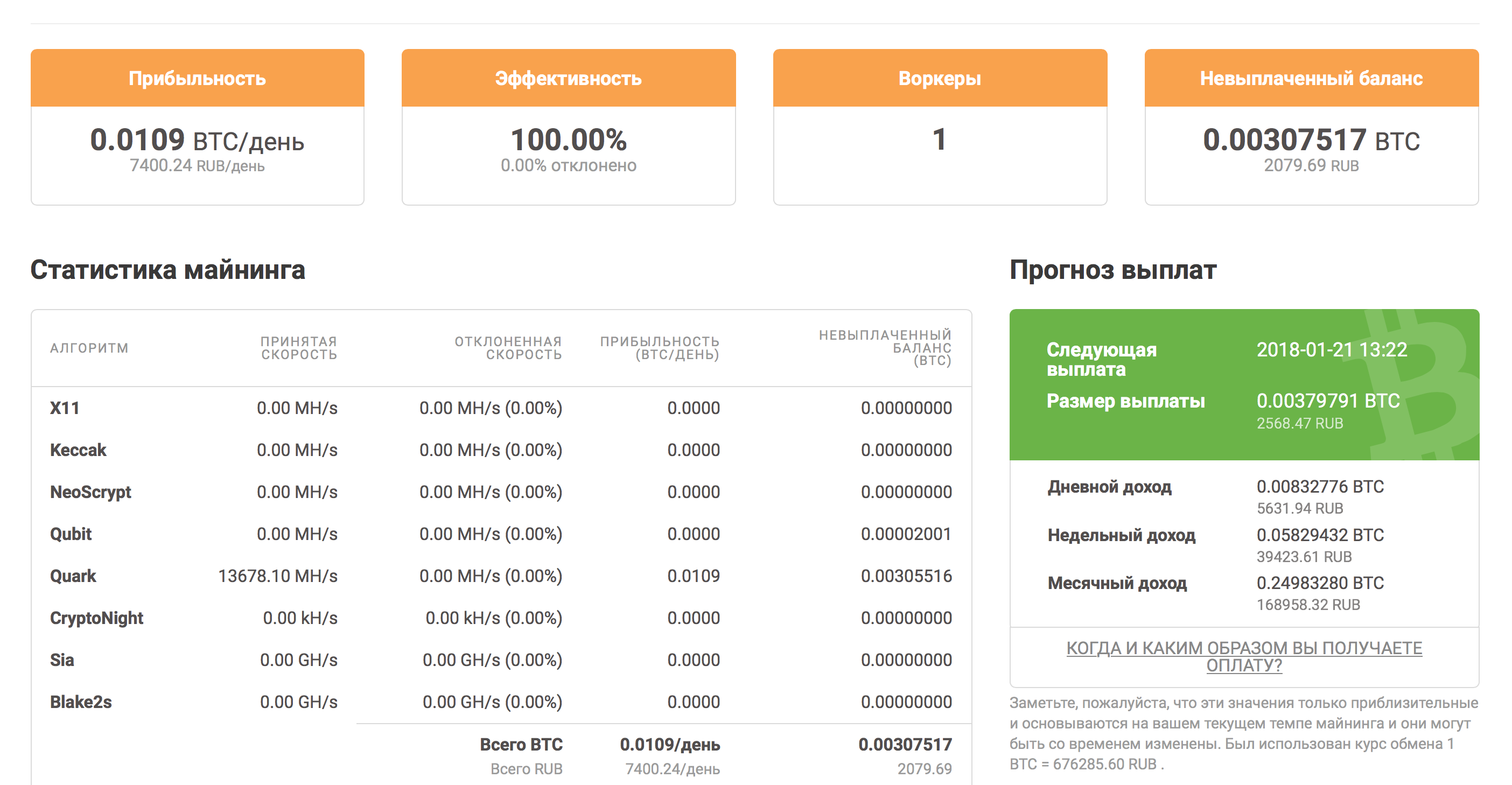Image resolution: width=1512 pixels, height=785 pixels.
Task: Click weekly income 0.05829432 BTC
Action: [1320, 535]
